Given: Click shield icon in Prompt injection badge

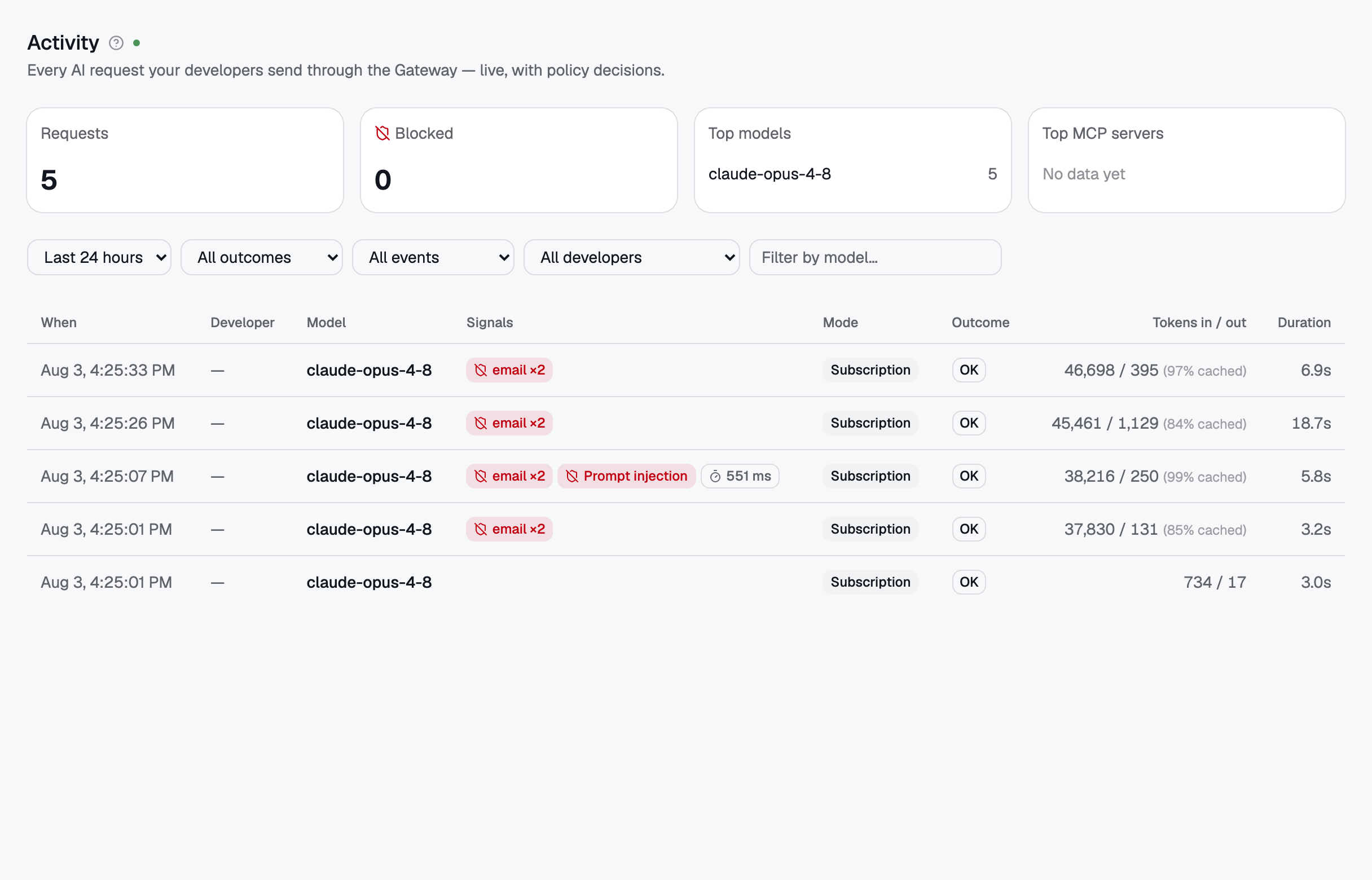Looking at the screenshot, I should coord(572,477).
